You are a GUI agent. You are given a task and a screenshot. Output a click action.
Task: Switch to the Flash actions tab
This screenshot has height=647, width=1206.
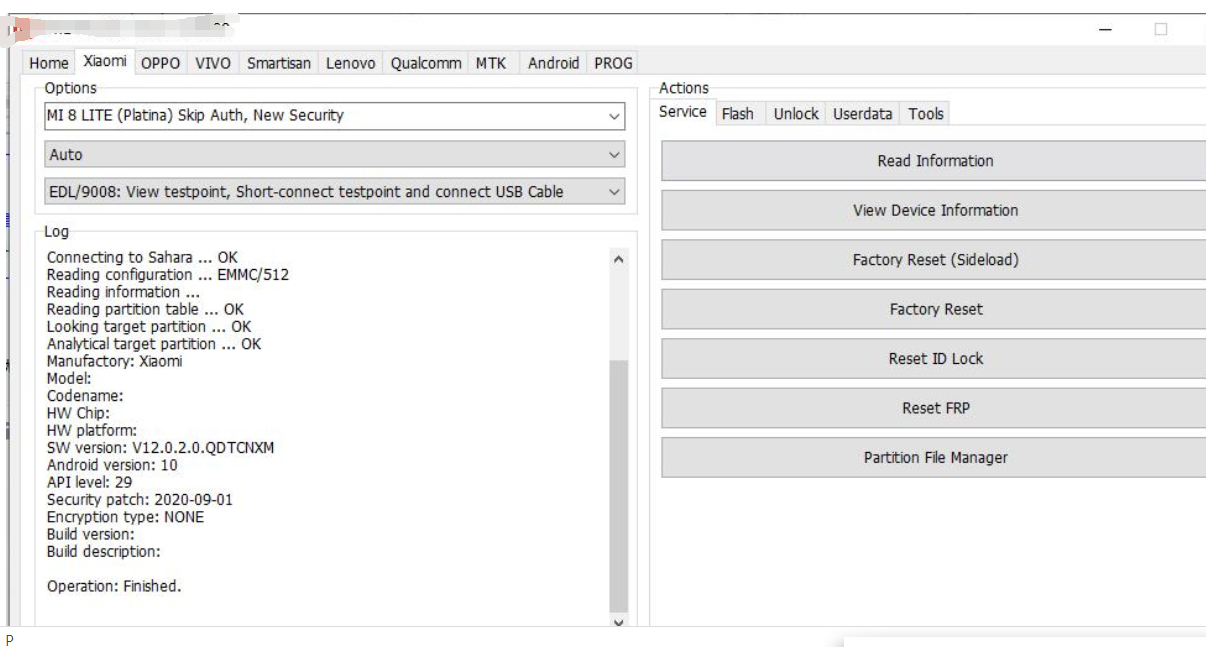pyautogui.click(x=738, y=114)
